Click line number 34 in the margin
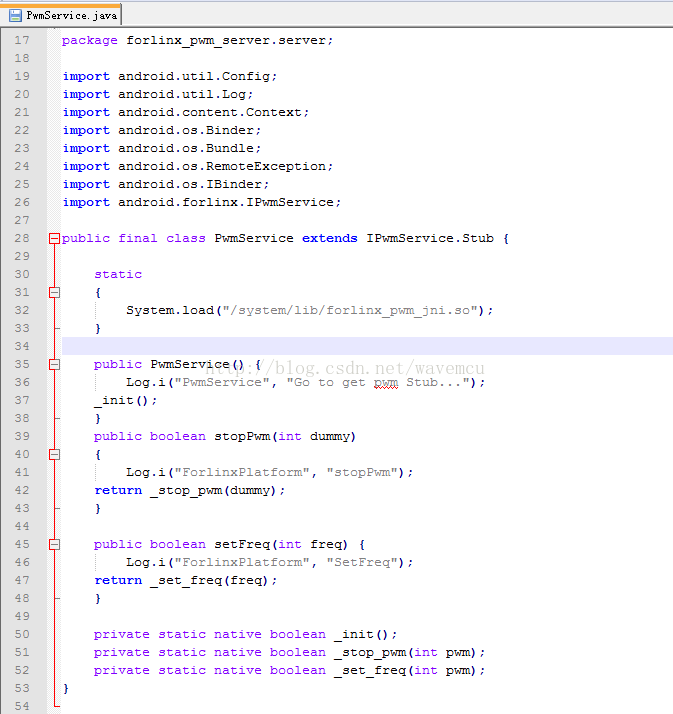The width and height of the screenshot is (673, 714). click(x=22, y=346)
